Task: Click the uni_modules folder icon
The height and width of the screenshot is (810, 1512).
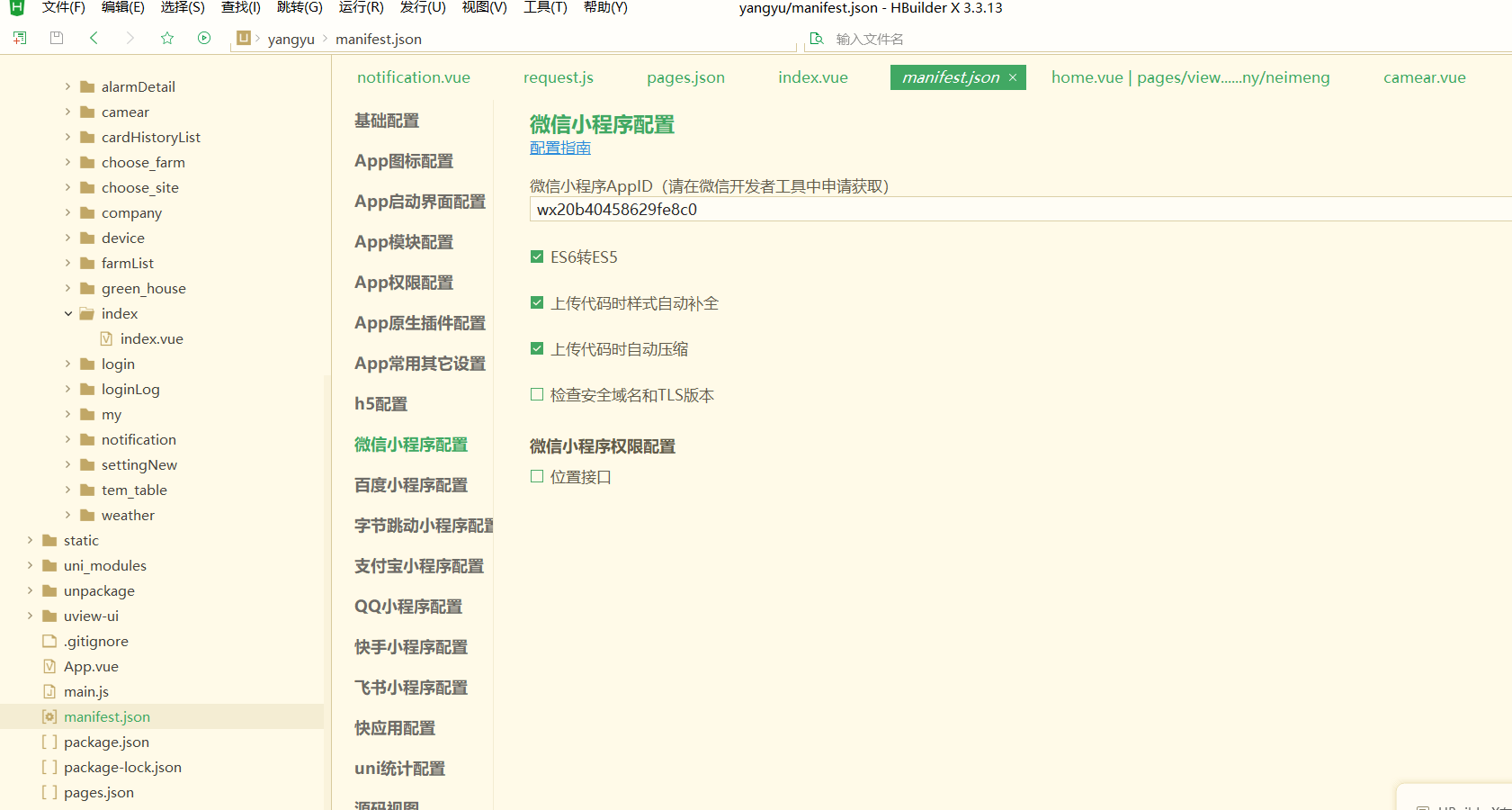Action: (49, 565)
